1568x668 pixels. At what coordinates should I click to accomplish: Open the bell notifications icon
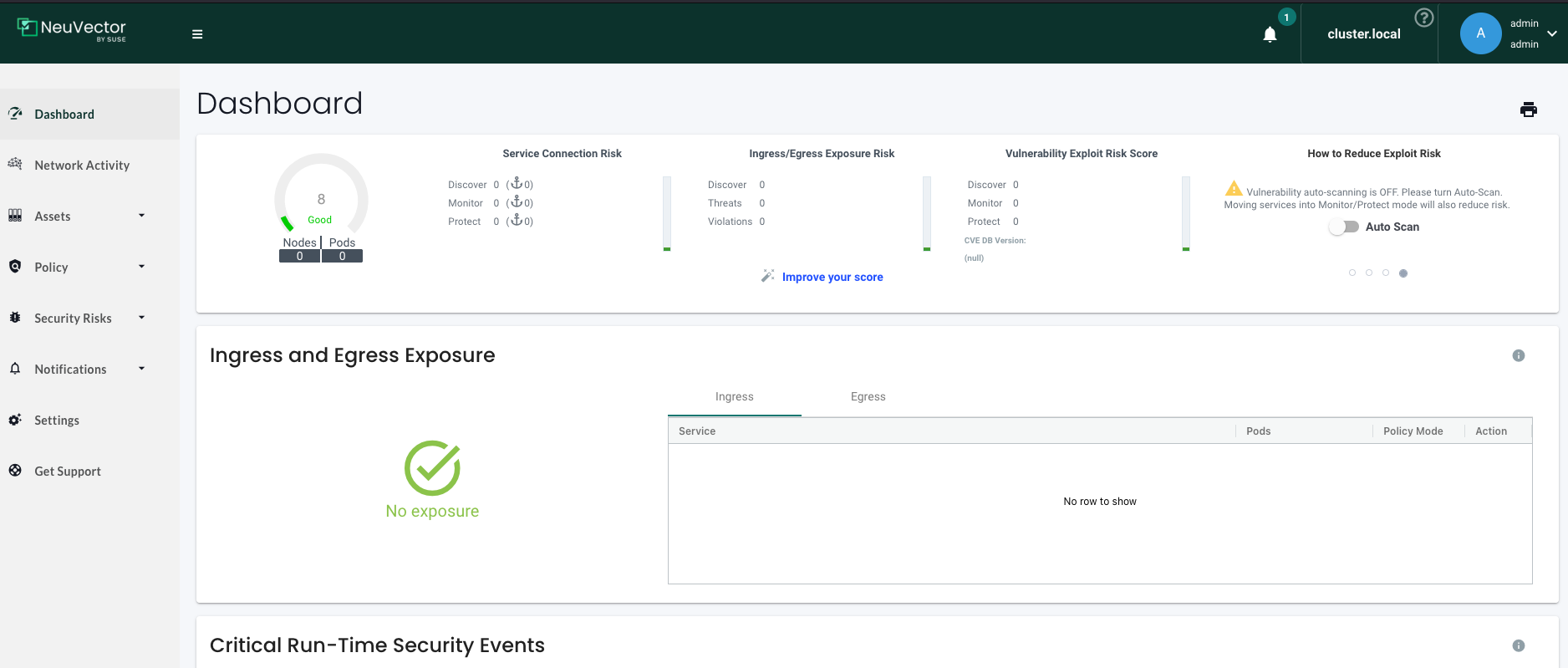[1270, 34]
